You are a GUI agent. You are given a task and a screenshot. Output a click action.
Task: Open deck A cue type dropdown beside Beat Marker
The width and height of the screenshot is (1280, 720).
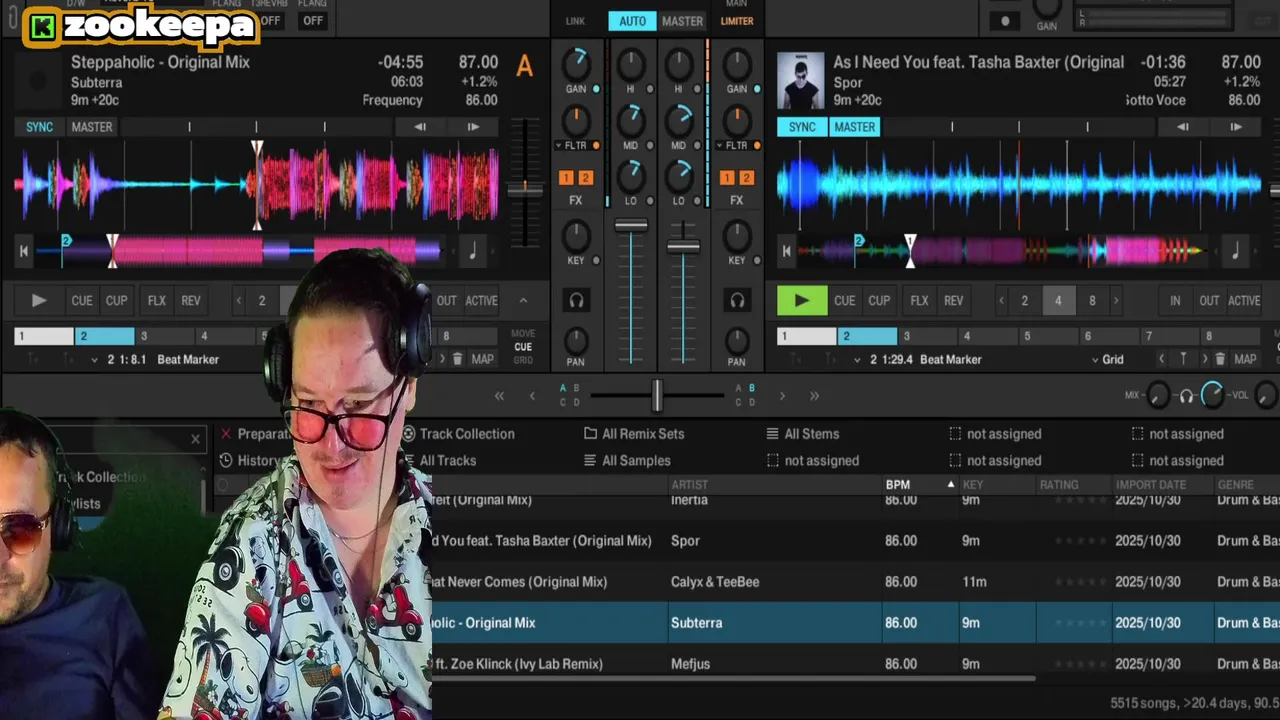pyautogui.click(x=95, y=359)
